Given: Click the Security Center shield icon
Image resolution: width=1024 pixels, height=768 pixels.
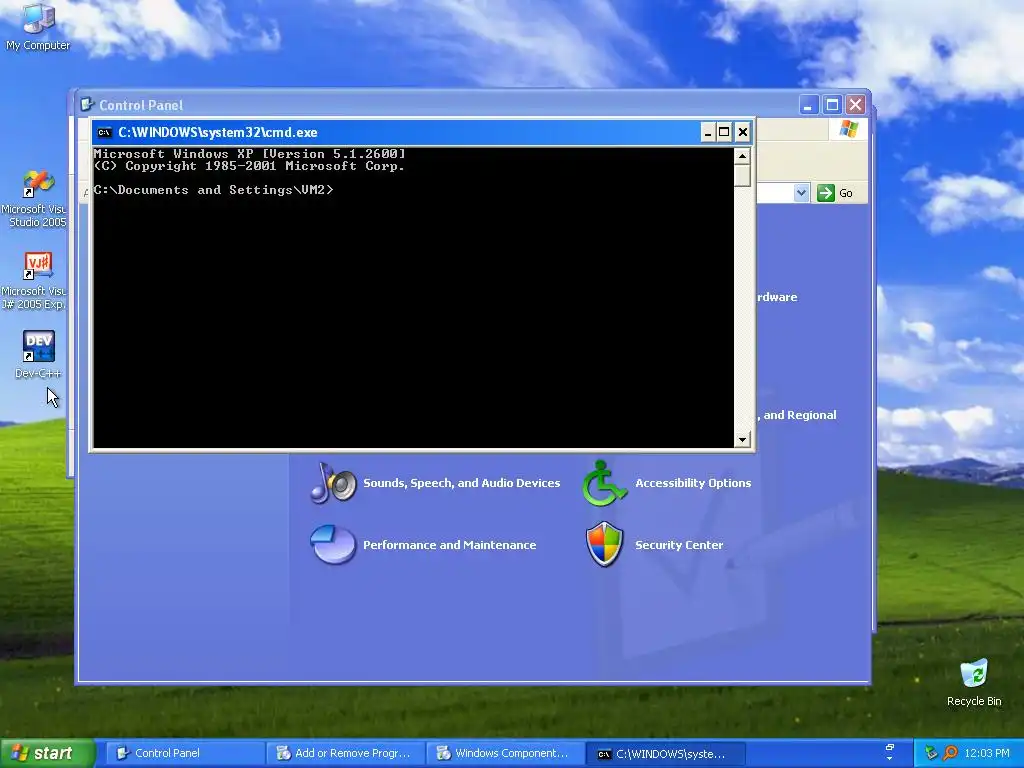Looking at the screenshot, I should pos(605,545).
